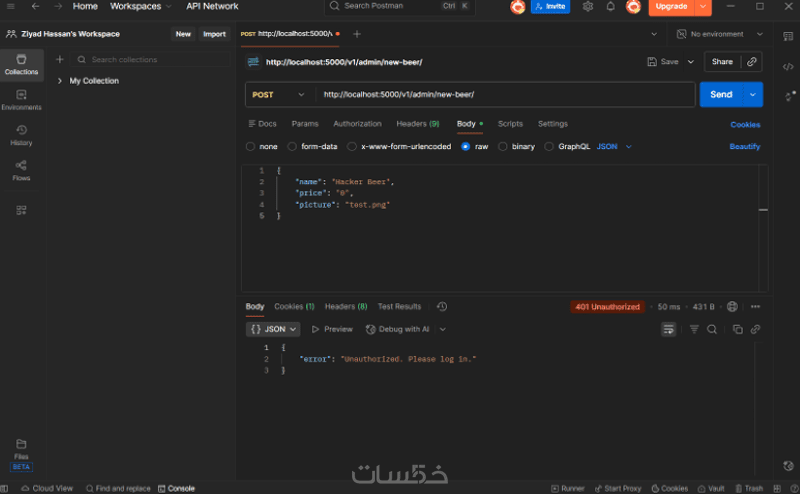Open the Save options dropdown arrow
This screenshot has height=494, width=800.
point(691,62)
